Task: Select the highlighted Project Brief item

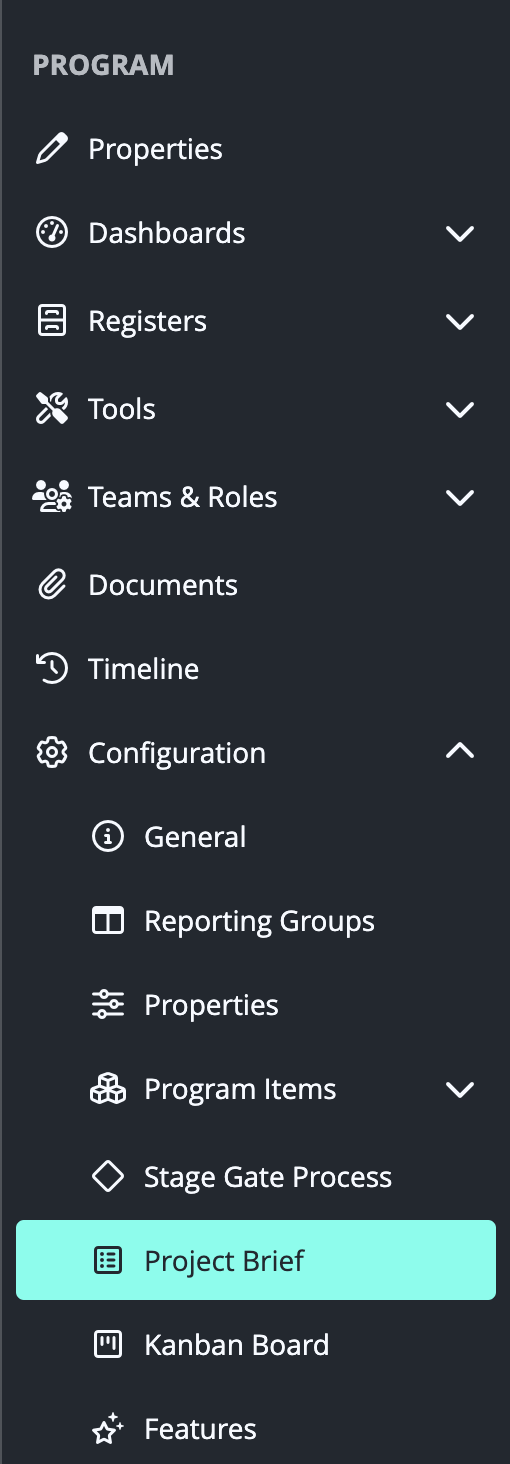Action: (256, 1260)
